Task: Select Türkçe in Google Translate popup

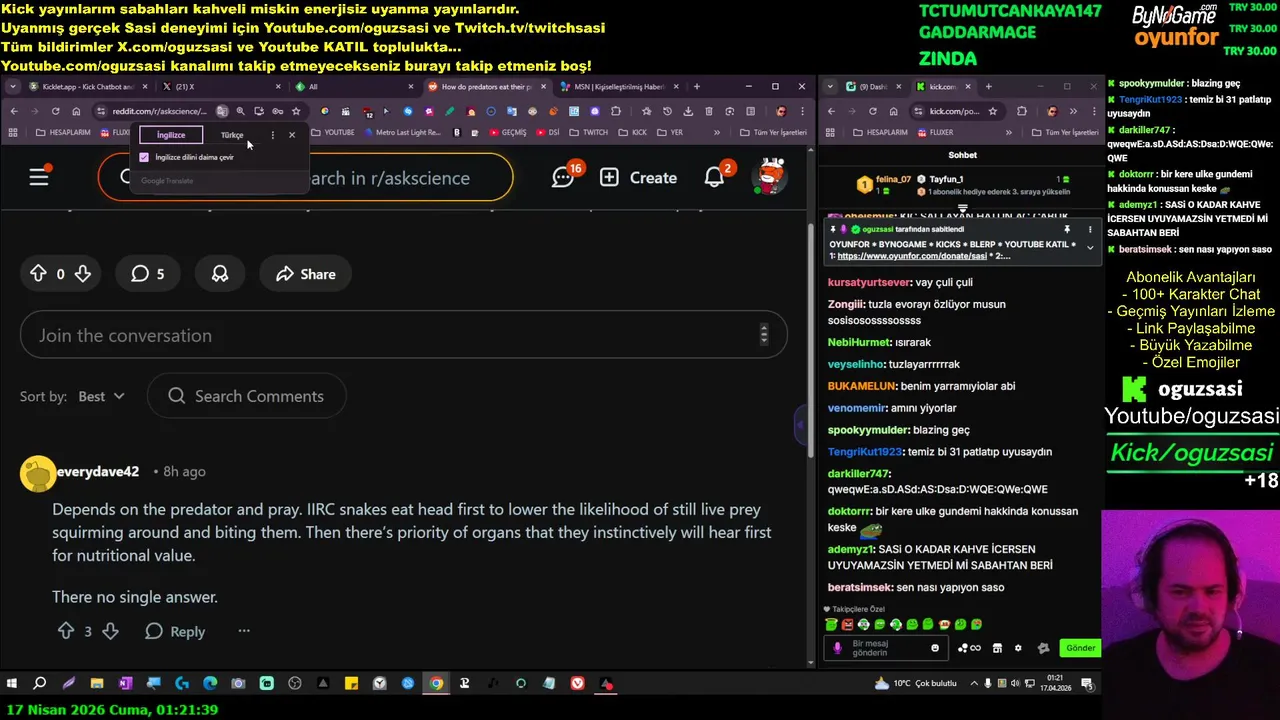Action: [232, 135]
